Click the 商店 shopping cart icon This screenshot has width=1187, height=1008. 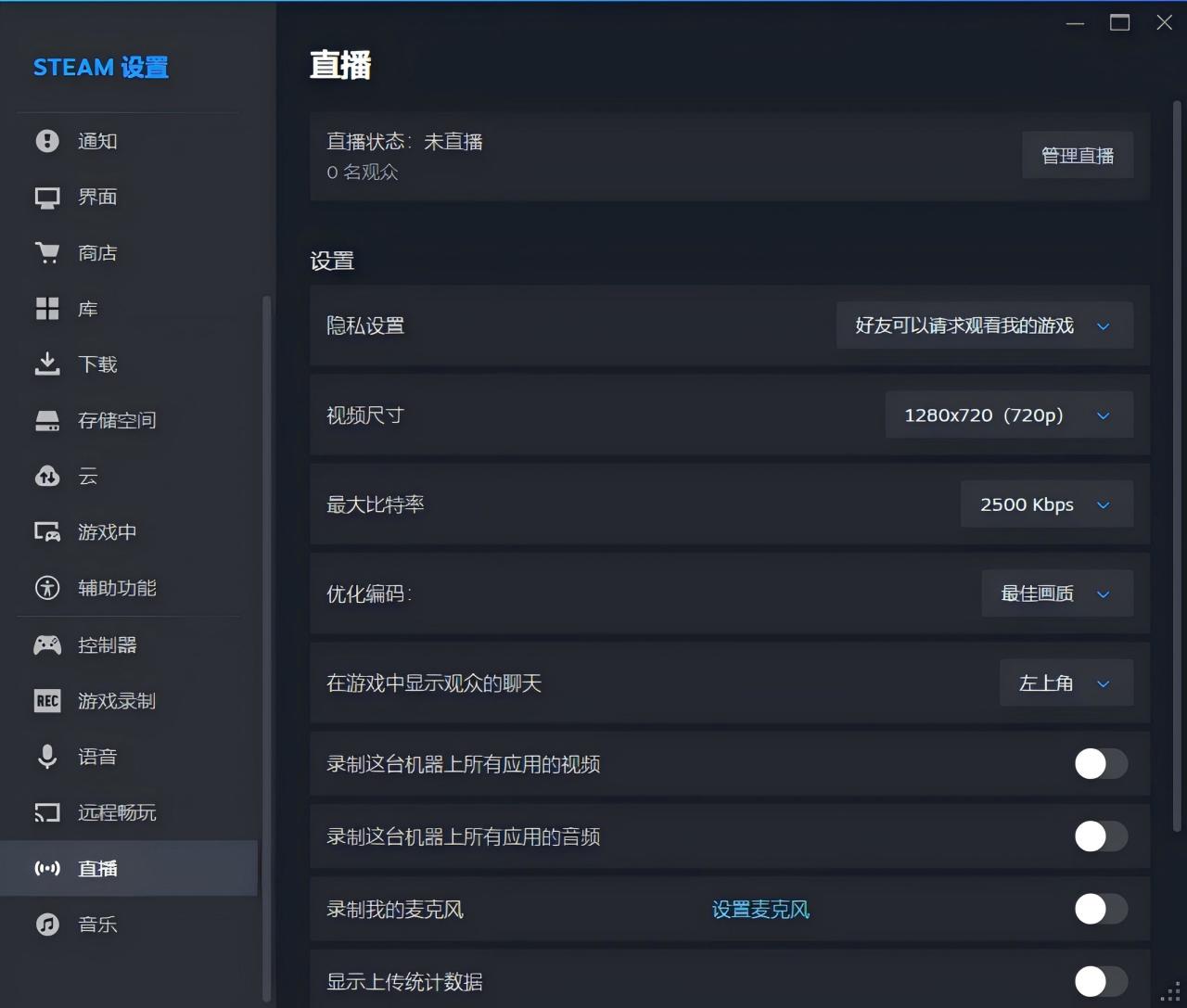tap(47, 252)
